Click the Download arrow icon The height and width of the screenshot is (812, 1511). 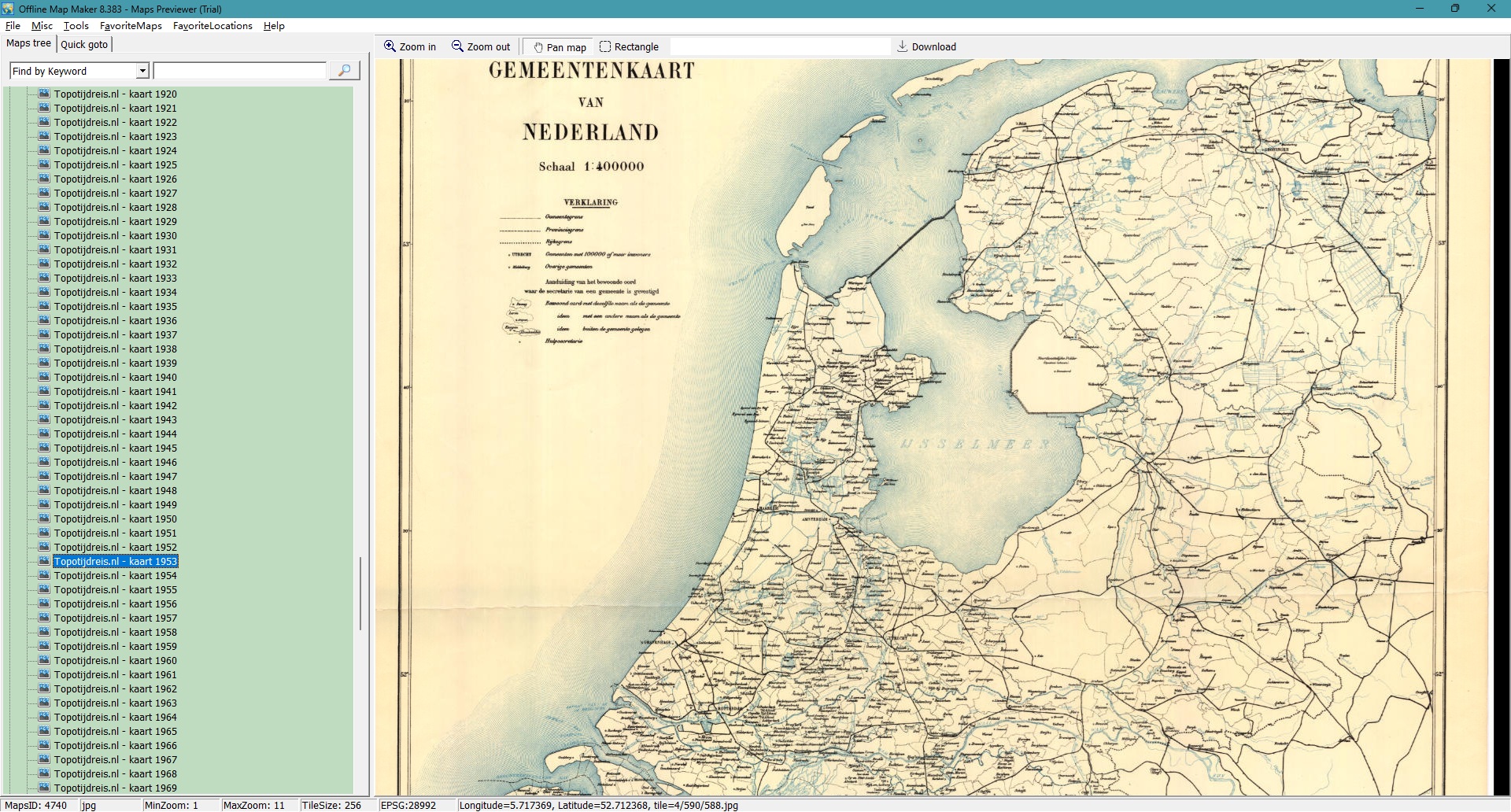tap(903, 46)
